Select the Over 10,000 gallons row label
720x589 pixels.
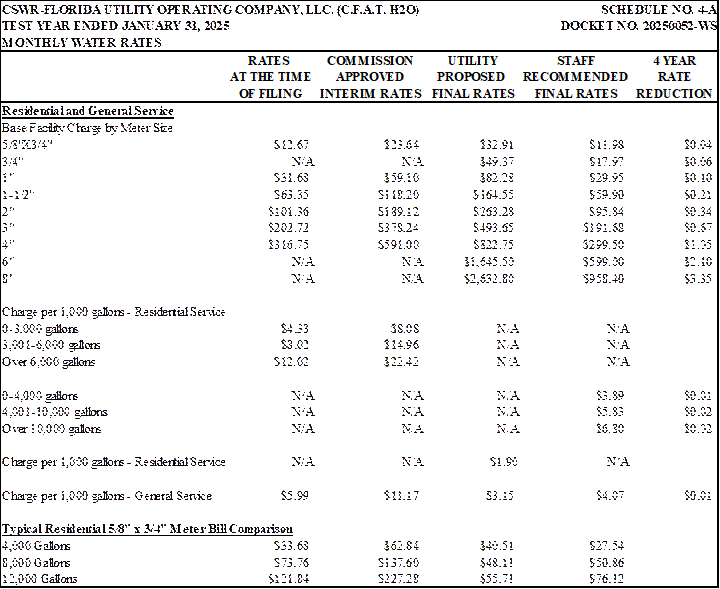[x=51, y=429]
